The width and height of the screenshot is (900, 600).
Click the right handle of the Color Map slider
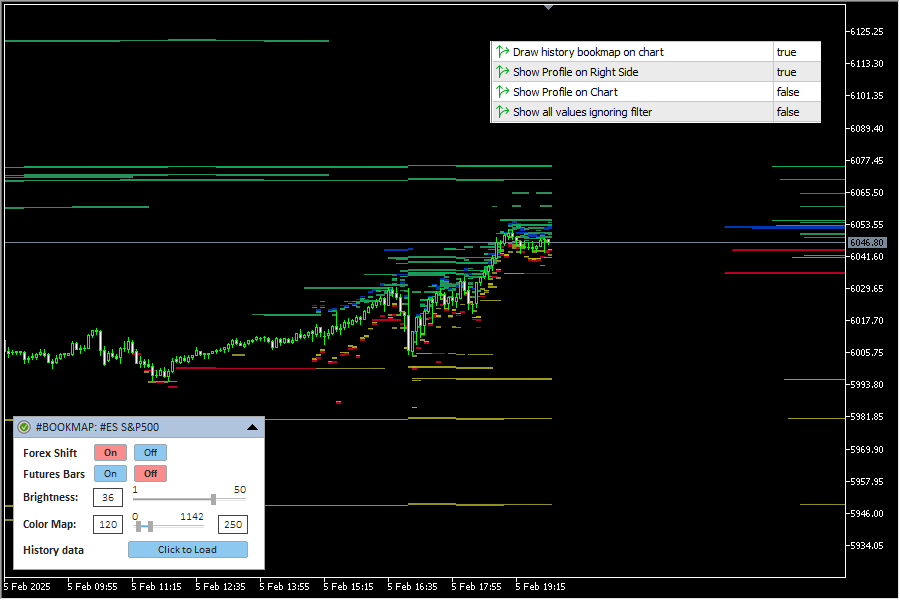pyautogui.click(x=150, y=526)
